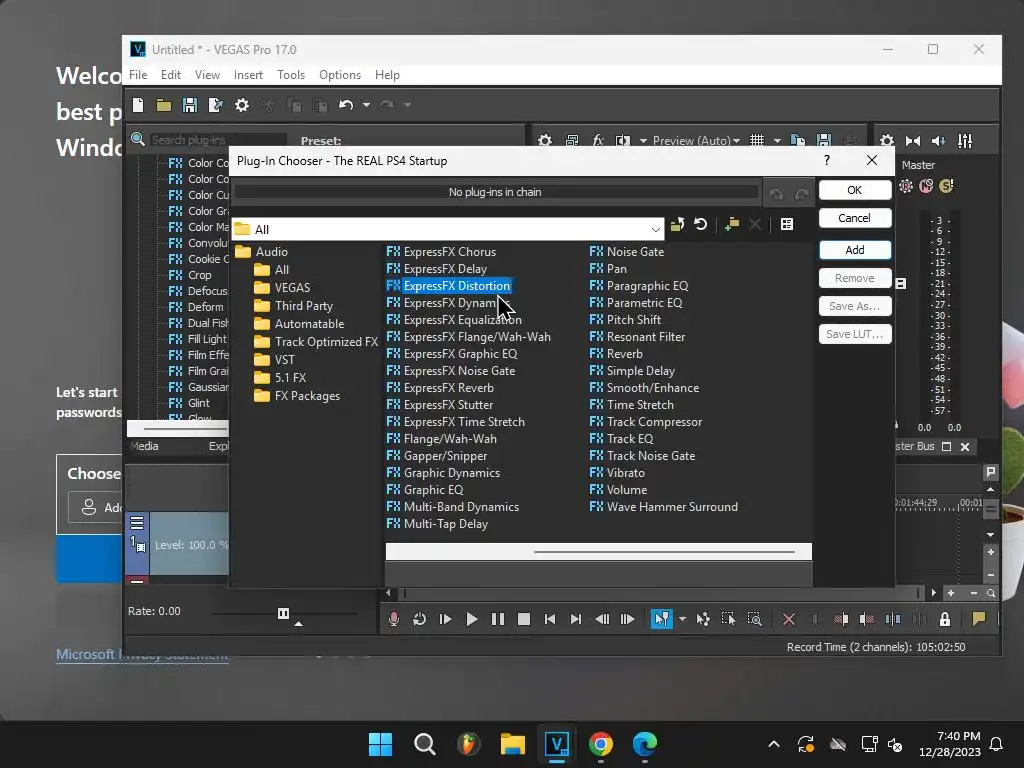Open project using the folder toolbar icon

tap(163, 105)
